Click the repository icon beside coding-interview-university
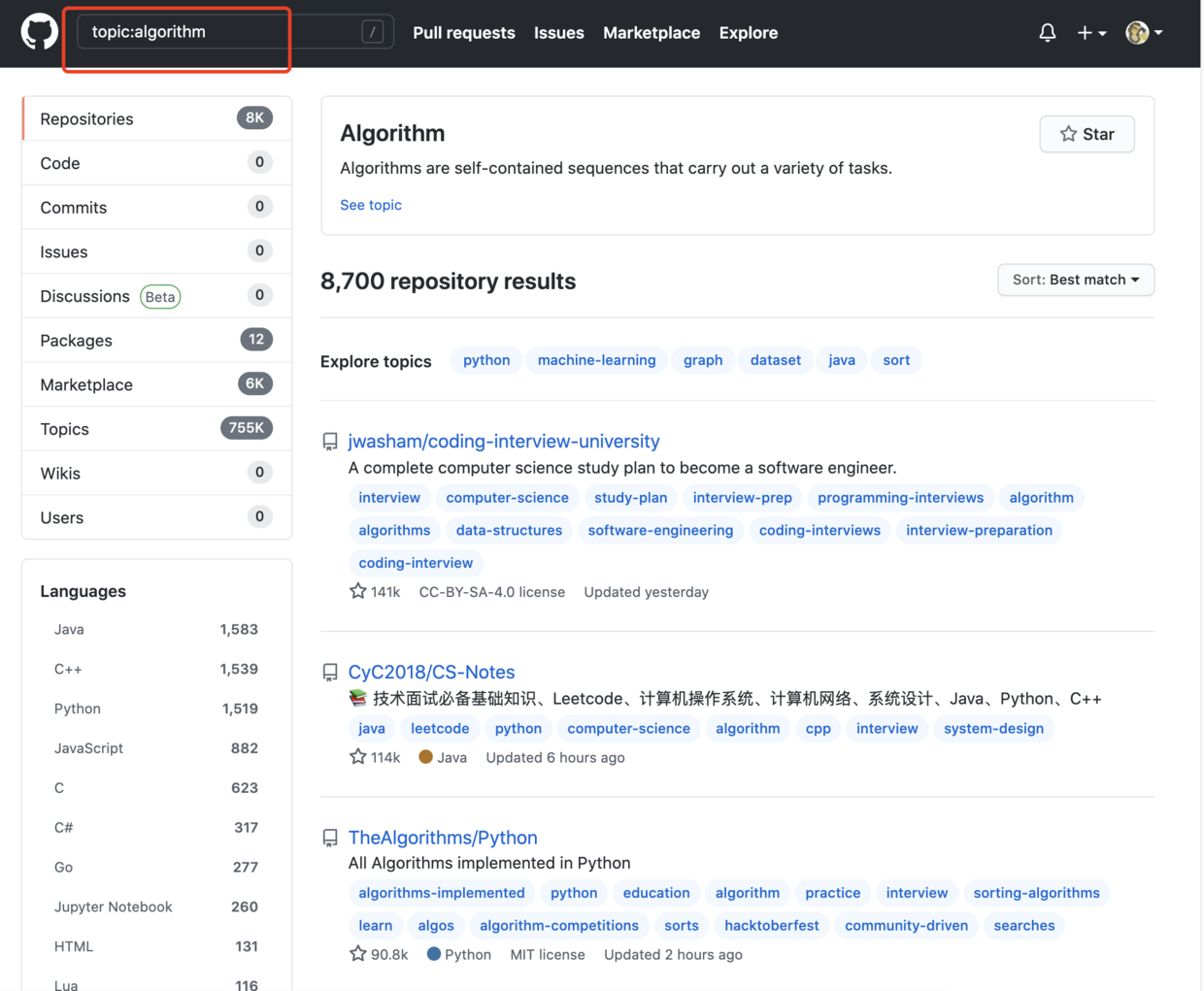This screenshot has height=991, width=1204. [x=330, y=441]
